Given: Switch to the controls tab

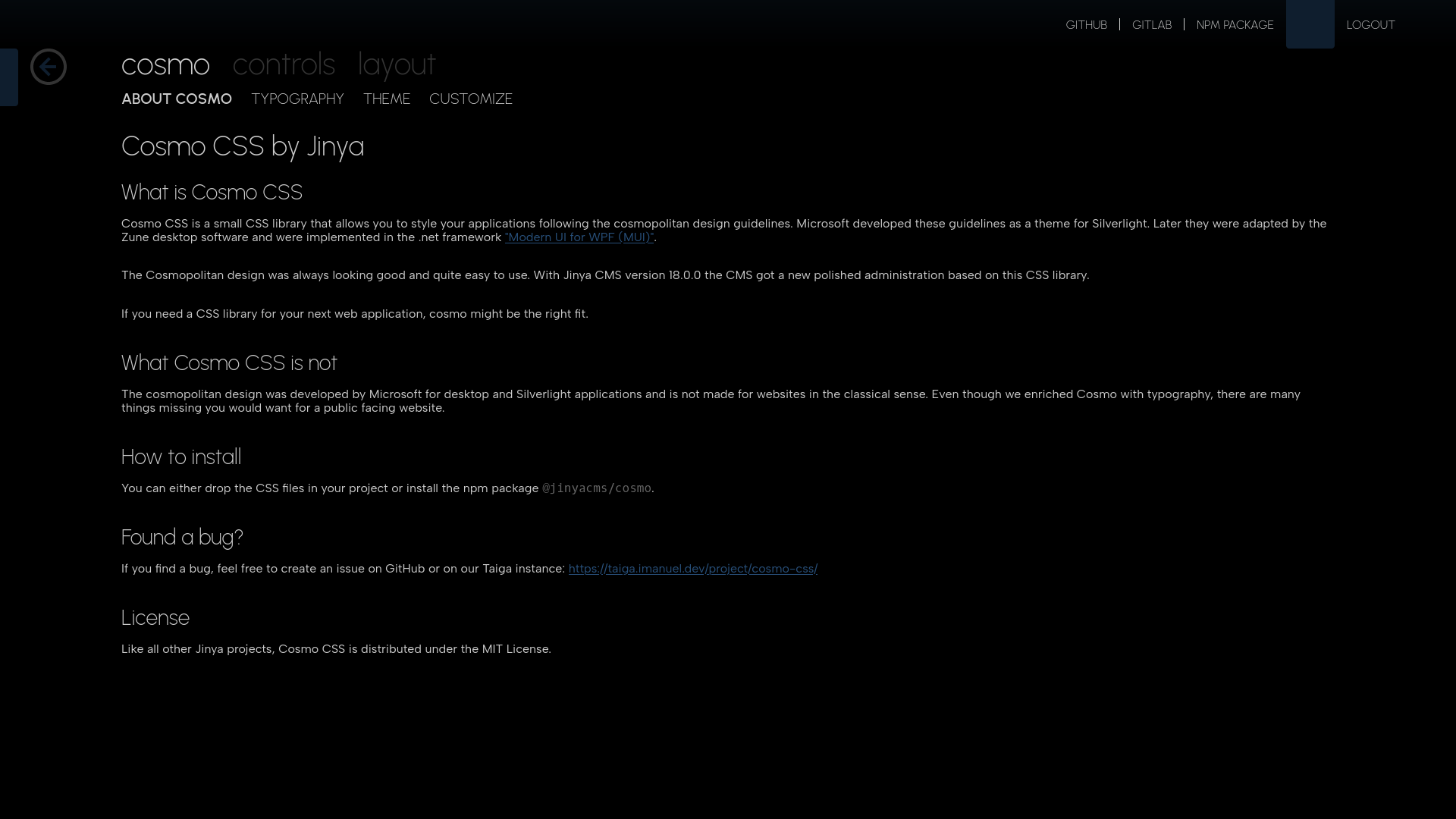Looking at the screenshot, I should [284, 65].
